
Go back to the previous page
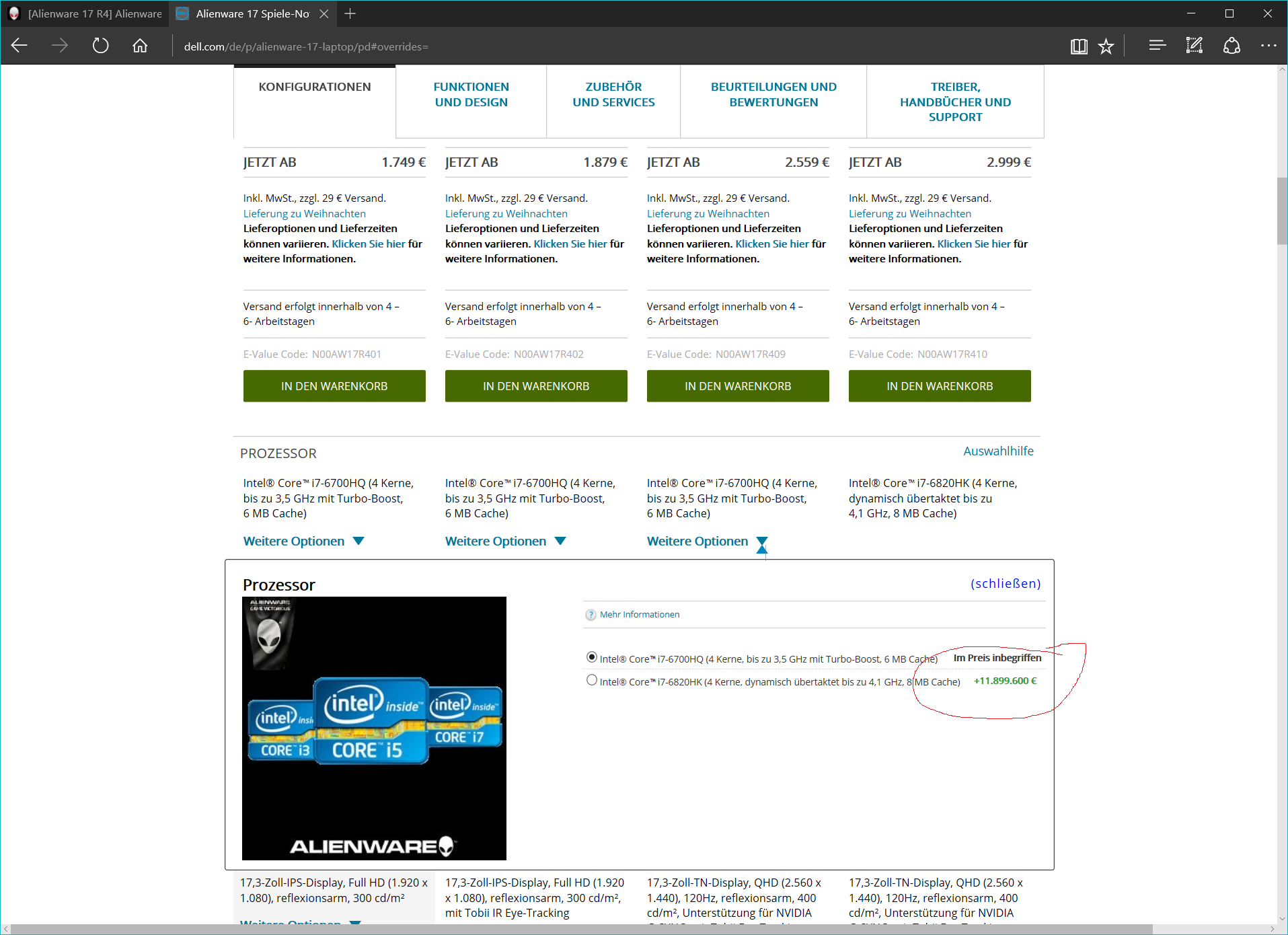coord(20,46)
